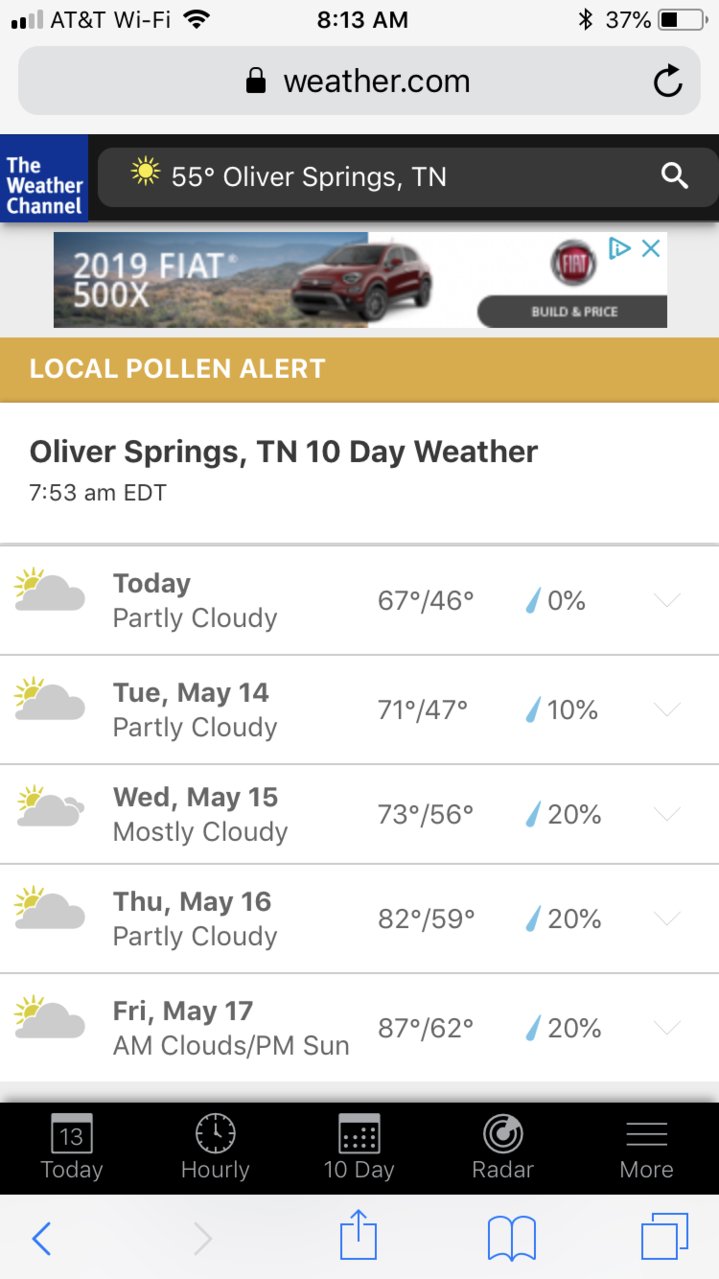Reload the page with refresh icon
This screenshot has height=1279, width=719.
point(667,81)
